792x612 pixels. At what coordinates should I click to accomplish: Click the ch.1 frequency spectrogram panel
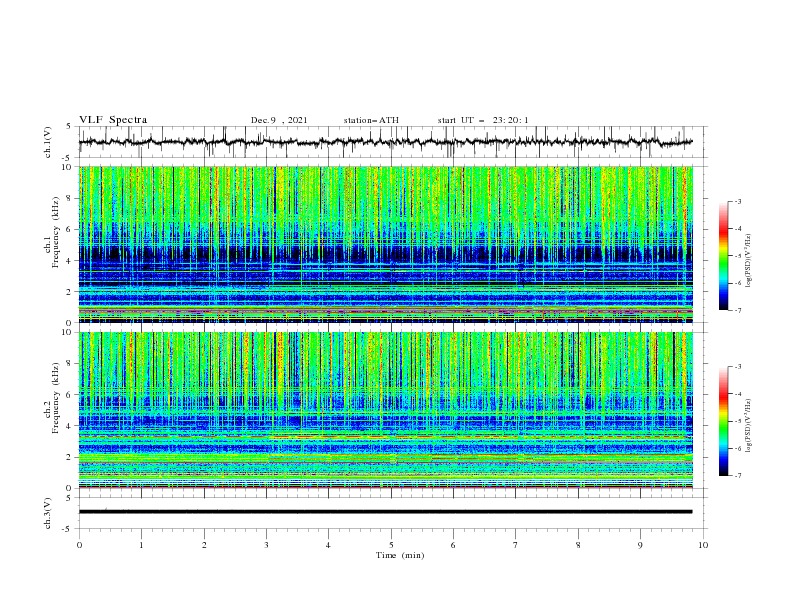click(386, 244)
